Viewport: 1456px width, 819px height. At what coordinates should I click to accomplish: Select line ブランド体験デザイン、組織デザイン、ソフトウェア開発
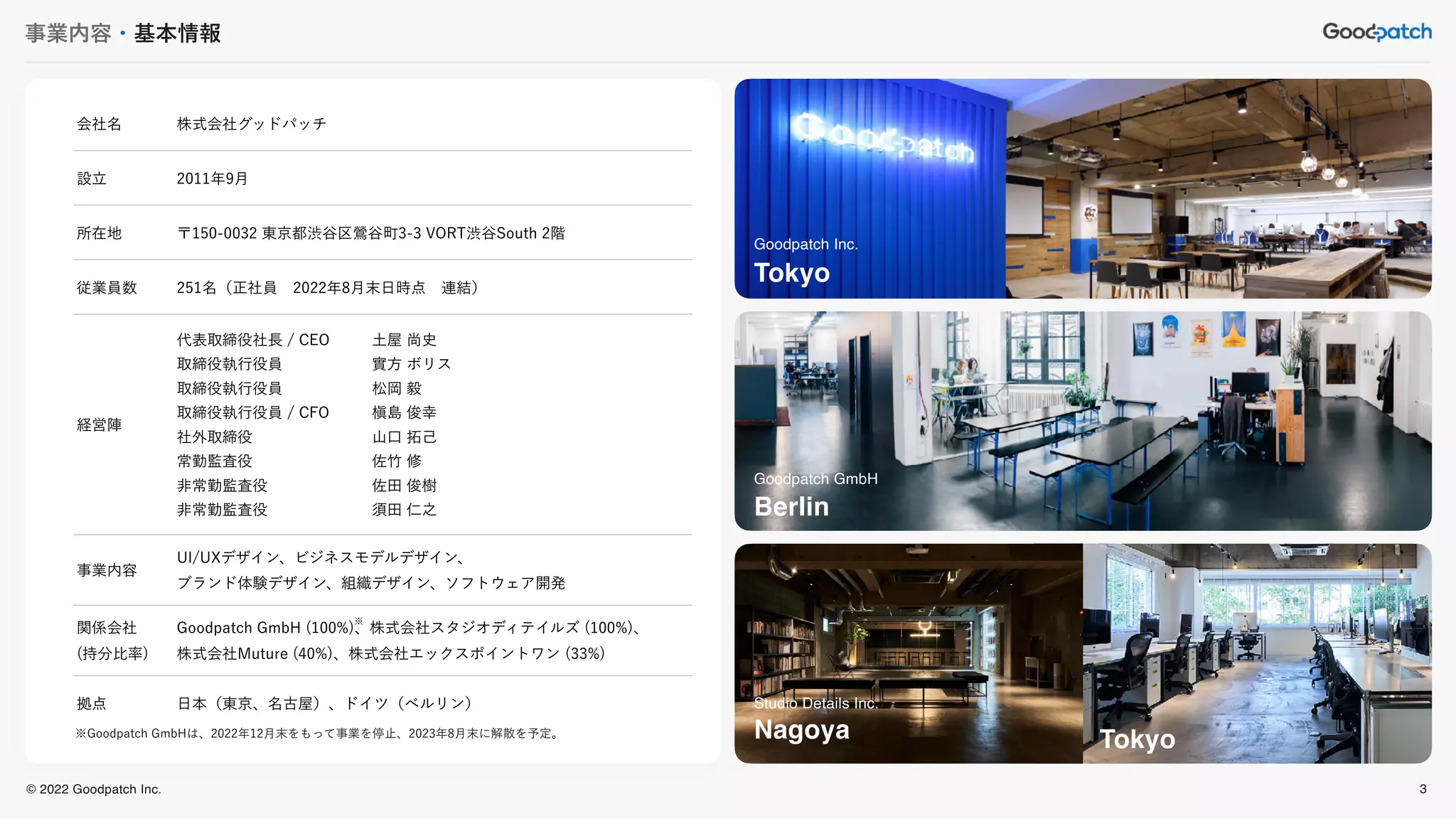[371, 583]
